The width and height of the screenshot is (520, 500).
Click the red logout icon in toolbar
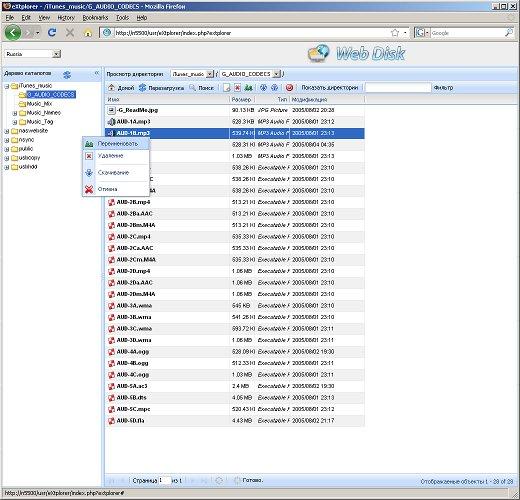(289, 88)
